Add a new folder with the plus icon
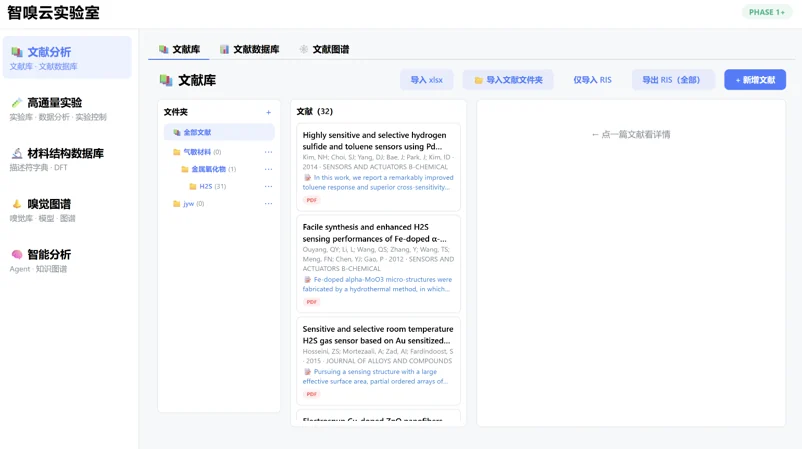The height and width of the screenshot is (449, 802). click(x=269, y=113)
